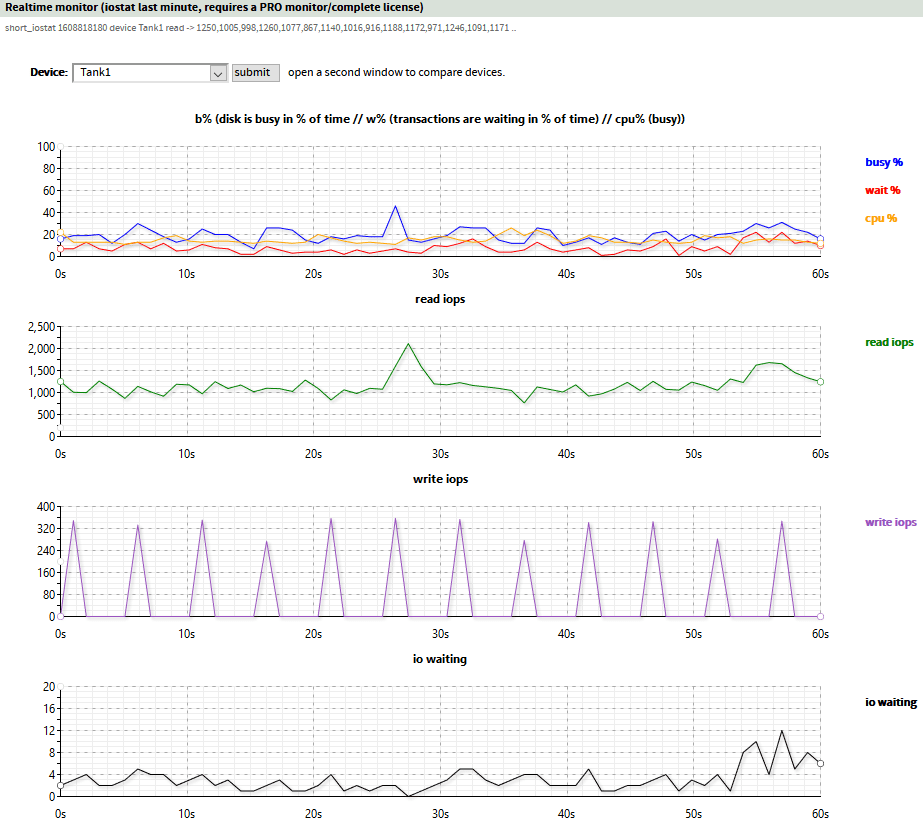Click the 60s end marker on the io waiting line
923x831 pixels.
821,763
